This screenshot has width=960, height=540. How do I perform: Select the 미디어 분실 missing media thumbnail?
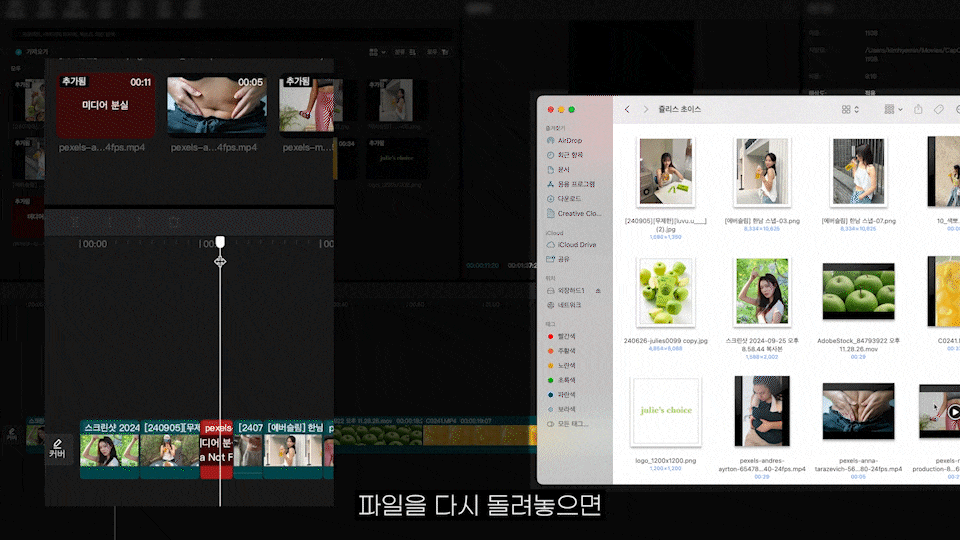click(105, 105)
